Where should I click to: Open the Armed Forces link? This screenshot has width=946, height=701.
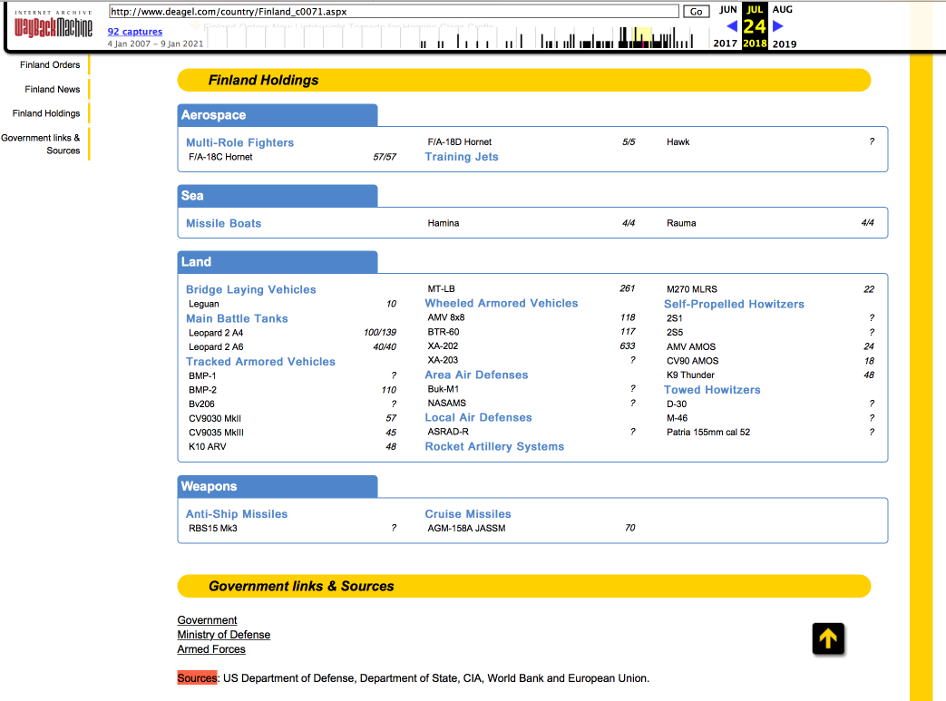point(211,649)
